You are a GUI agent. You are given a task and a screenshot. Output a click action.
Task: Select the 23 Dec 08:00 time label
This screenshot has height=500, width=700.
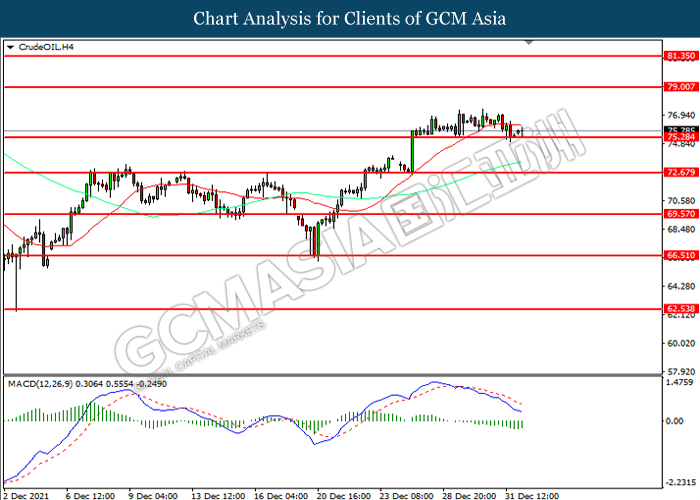click(x=406, y=496)
